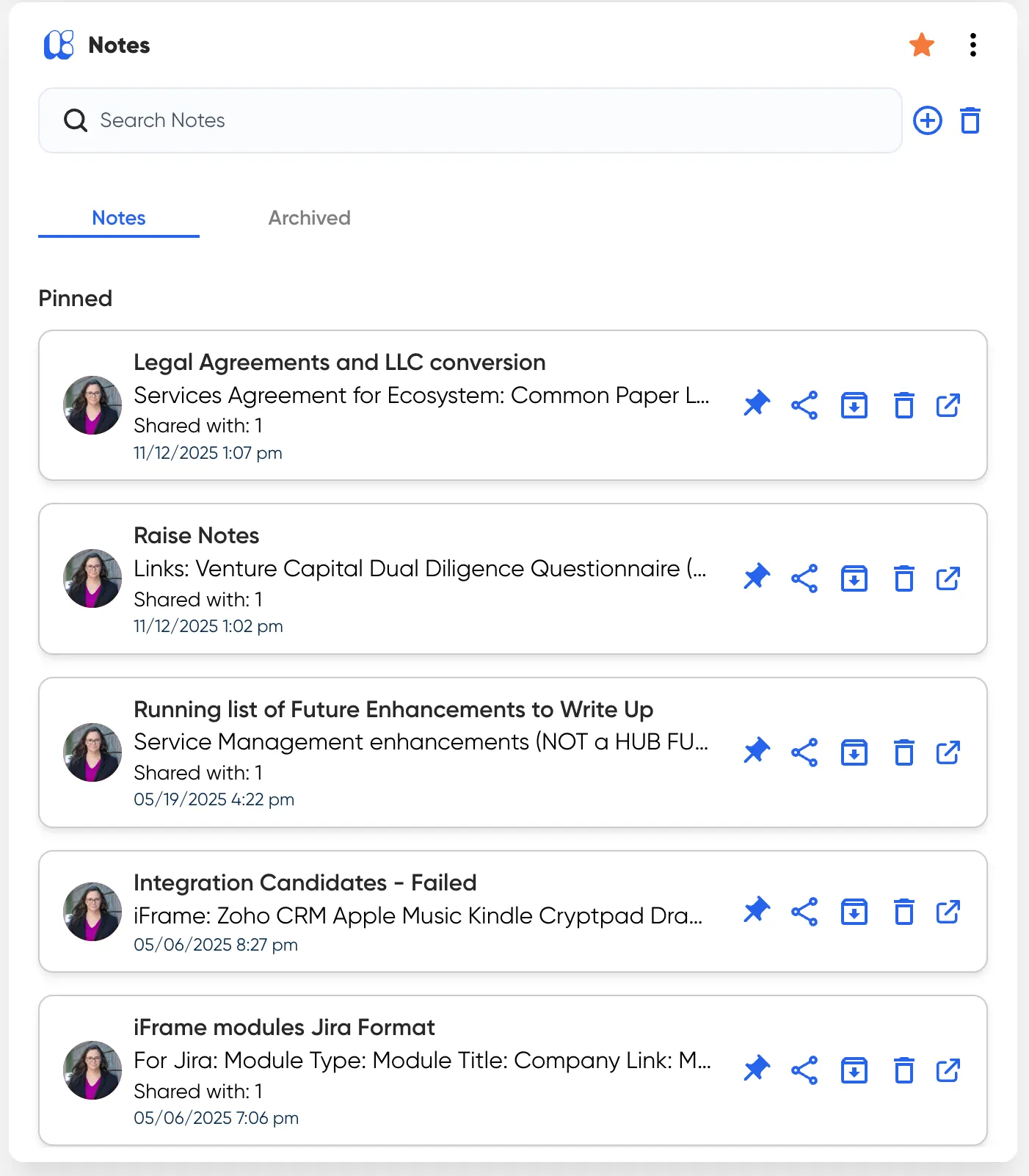Click the trash icon beside the search bar
Screen dimensions: 1029x1176
pos(970,120)
